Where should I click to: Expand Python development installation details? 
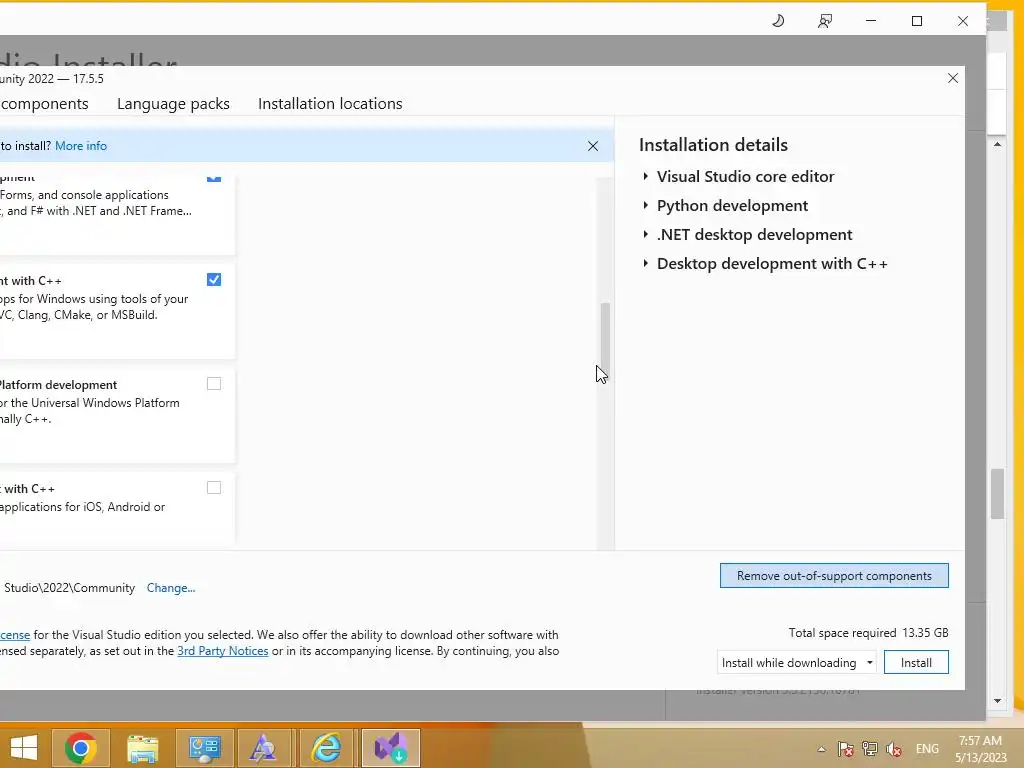(x=645, y=206)
